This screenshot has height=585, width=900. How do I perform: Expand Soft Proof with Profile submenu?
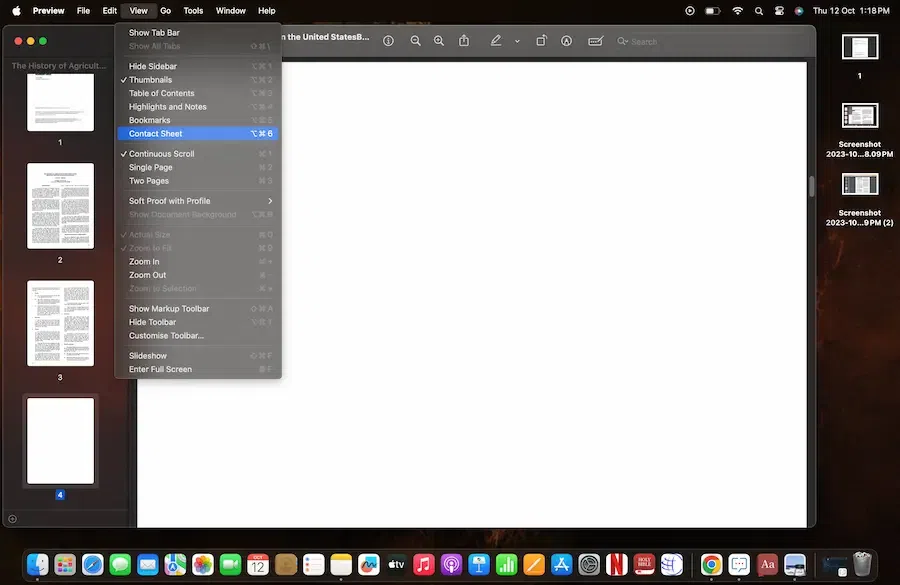pyautogui.click(x=198, y=201)
